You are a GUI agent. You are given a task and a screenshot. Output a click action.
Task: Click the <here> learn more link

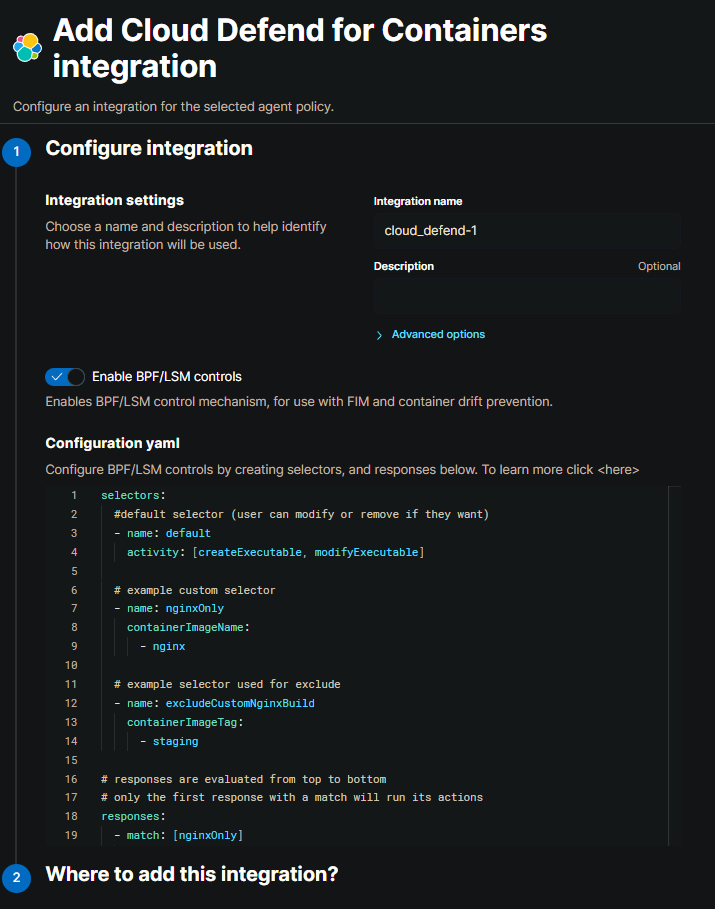click(x=615, y=469)
